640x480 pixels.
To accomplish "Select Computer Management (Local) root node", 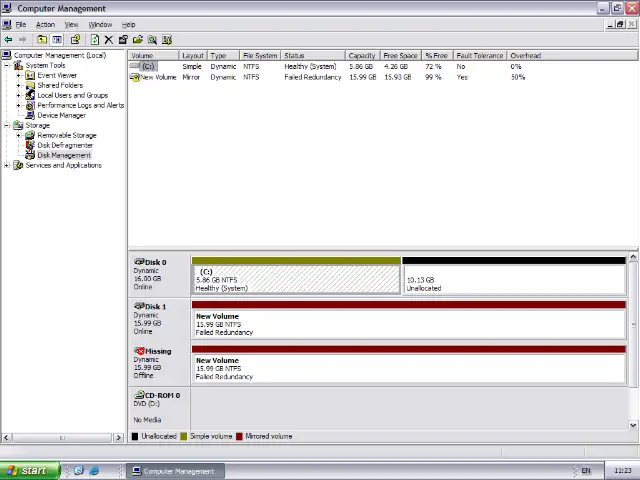I will pos(60,56).
